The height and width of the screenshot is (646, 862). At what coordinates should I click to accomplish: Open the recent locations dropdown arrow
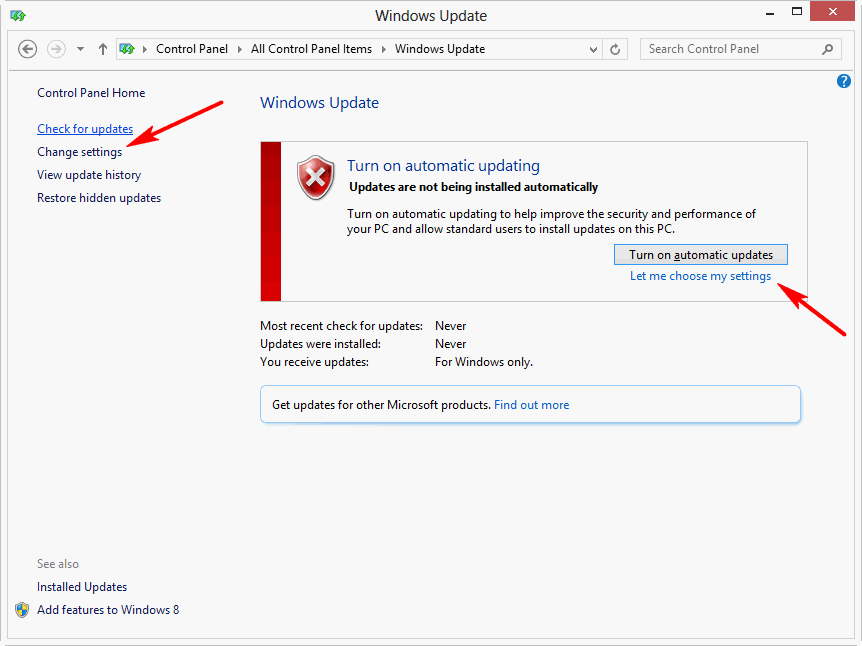80,49
